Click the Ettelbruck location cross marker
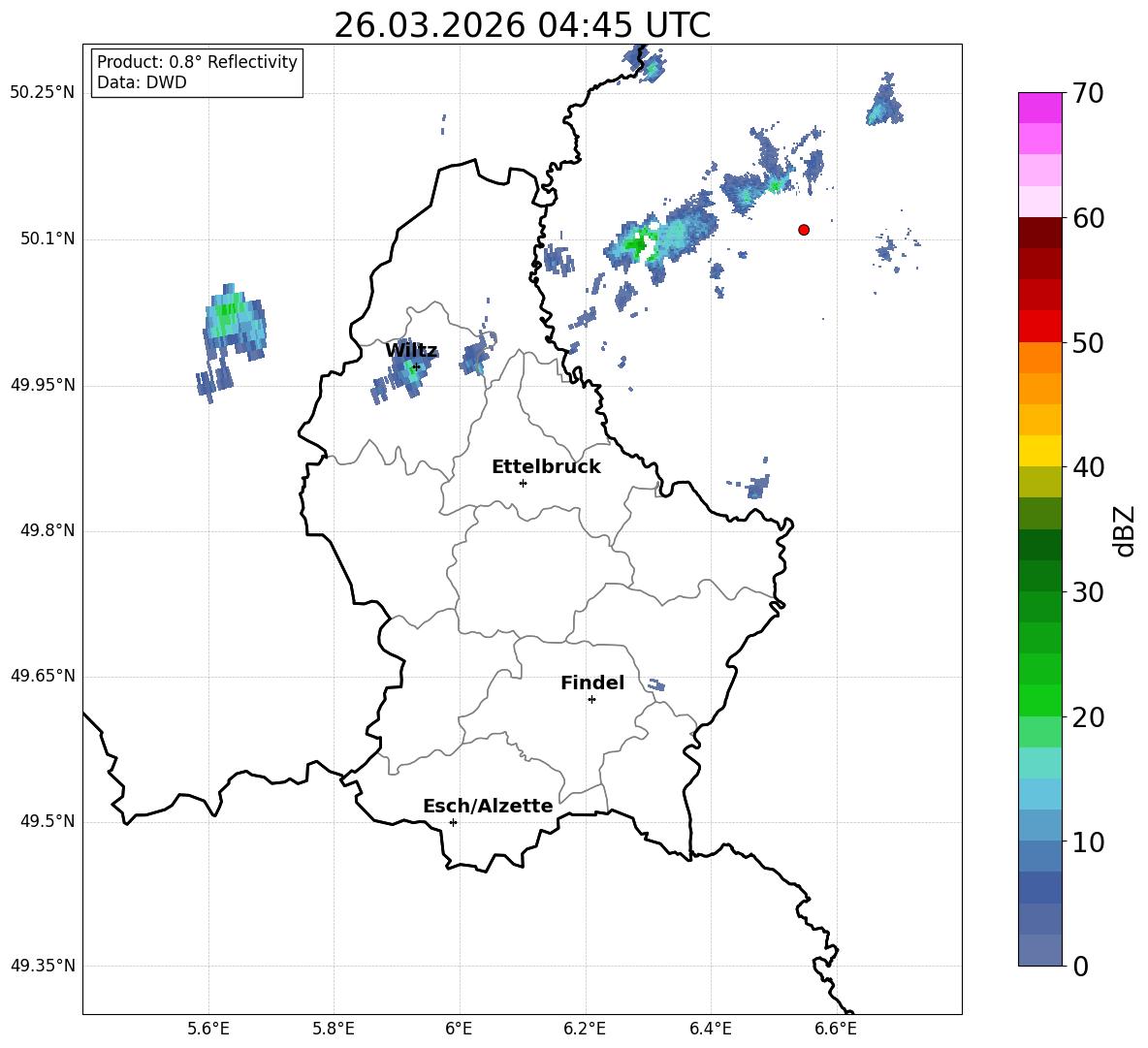 [x=523, y=483]
